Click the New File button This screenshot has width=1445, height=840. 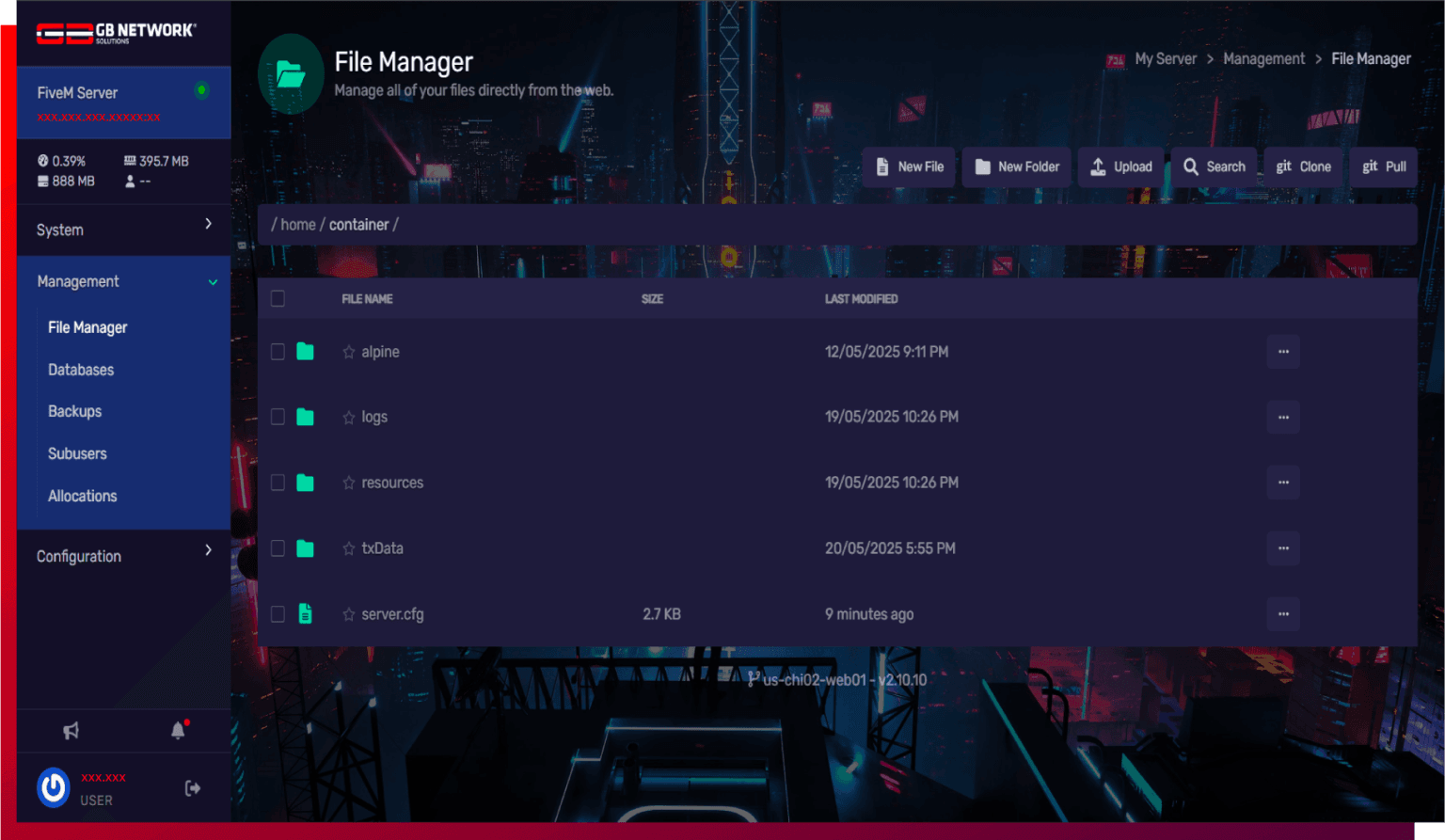pyautogui.click(x=909, y=166)
